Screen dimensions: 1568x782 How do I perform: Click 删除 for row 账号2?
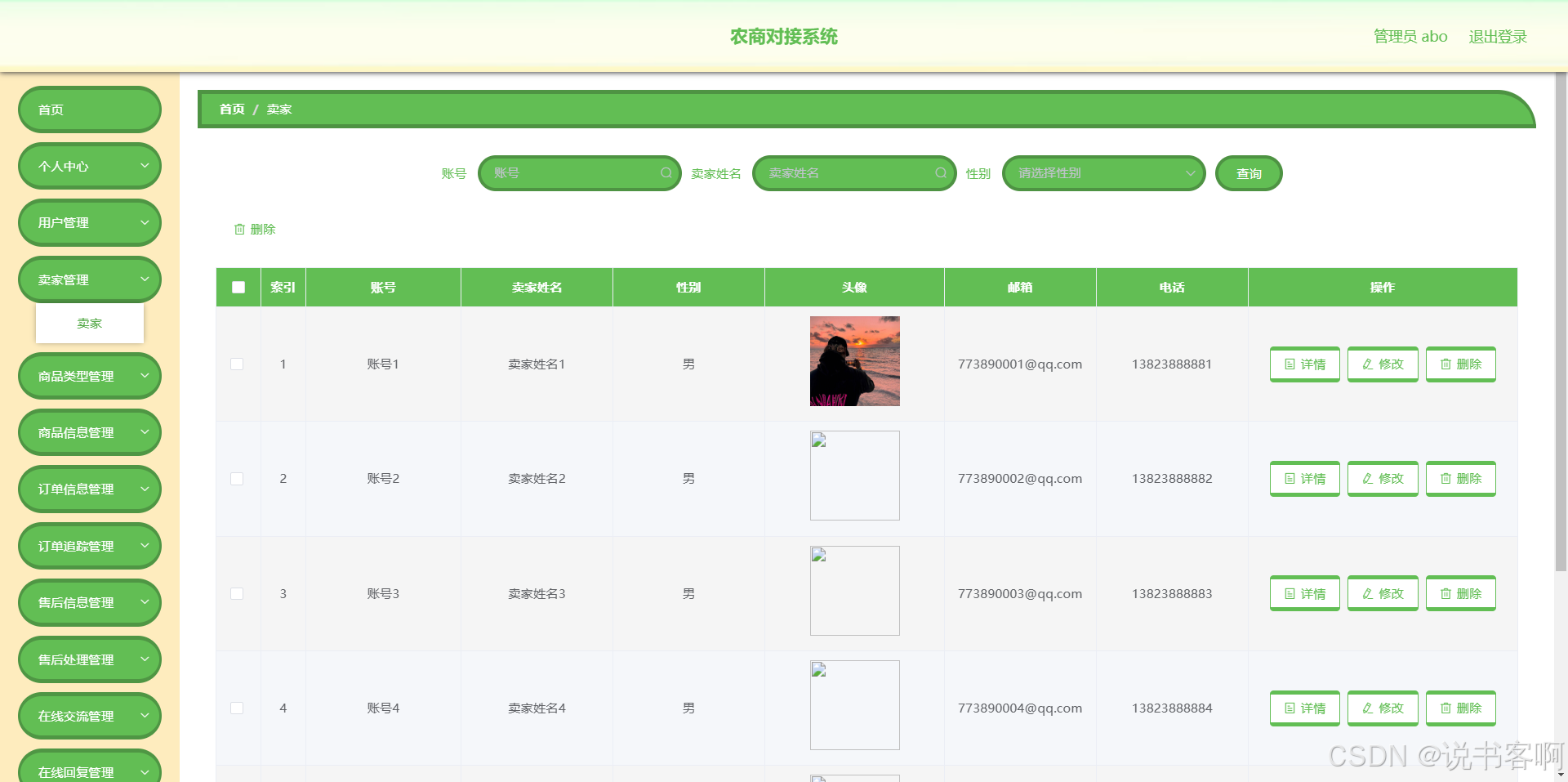tap(1461, 479)
